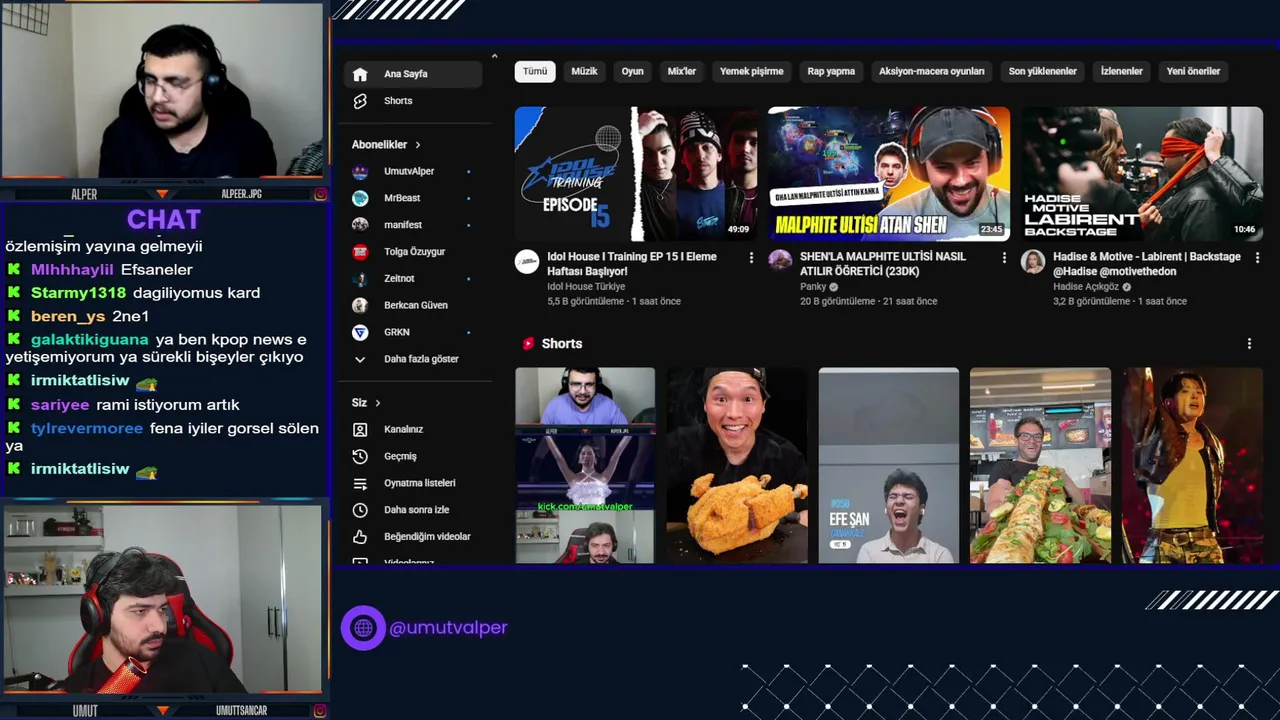The image size is (1280, 720).
Task: Open Daha sonra izle clock icon
Action: 360,510
